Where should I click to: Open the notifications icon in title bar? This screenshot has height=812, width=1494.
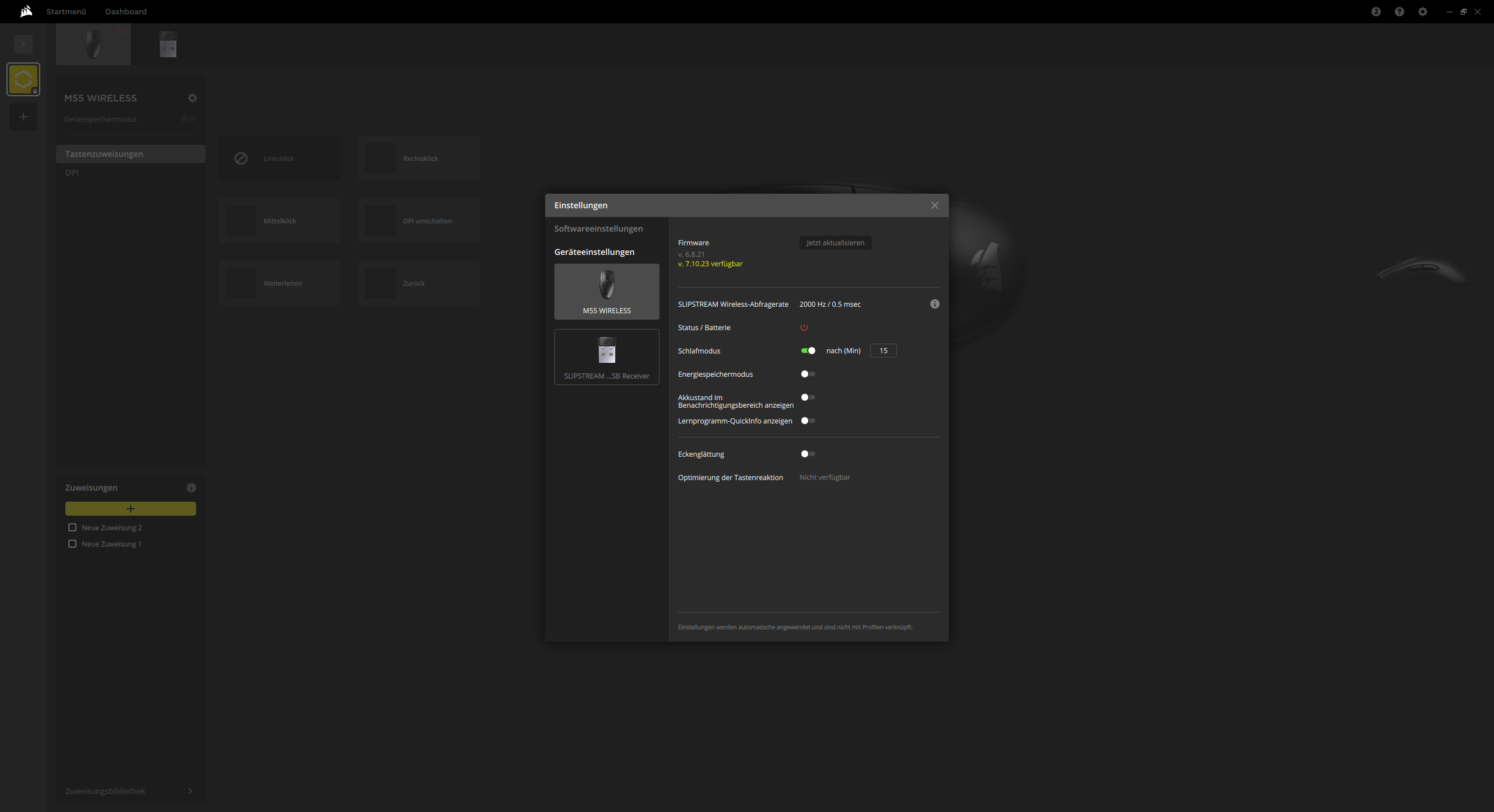pyautogui.click(x=1376, y=12)
